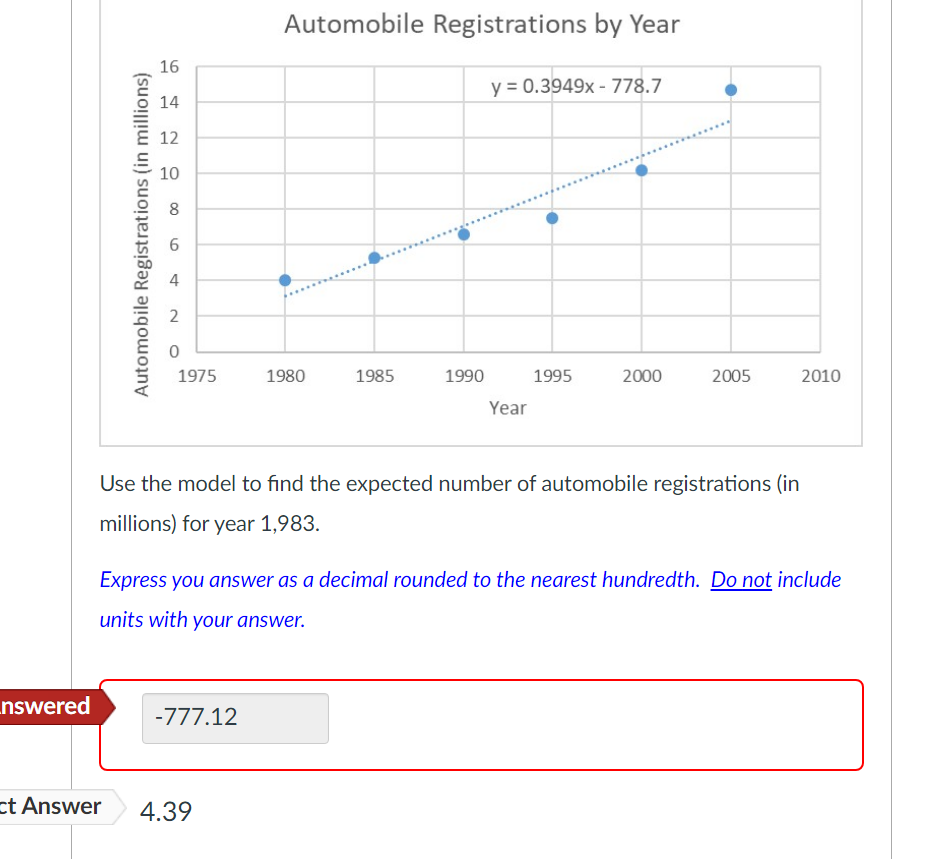This screenshot has width=940, height=859.
Task: Click the blue rounding instruction text
Action: pyautogui.click(x=471, y=599)
